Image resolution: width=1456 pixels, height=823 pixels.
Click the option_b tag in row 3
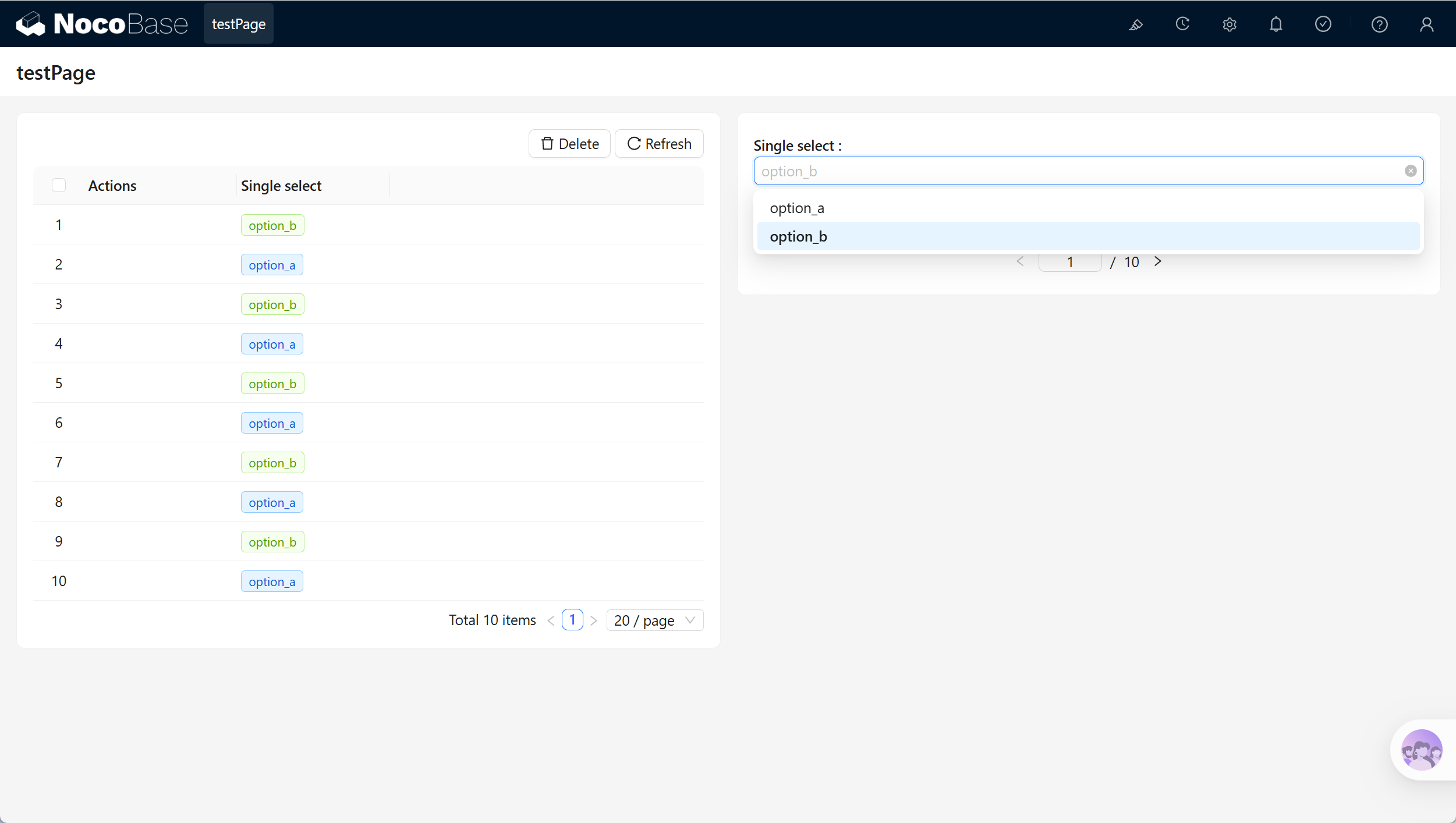[272, 304]
